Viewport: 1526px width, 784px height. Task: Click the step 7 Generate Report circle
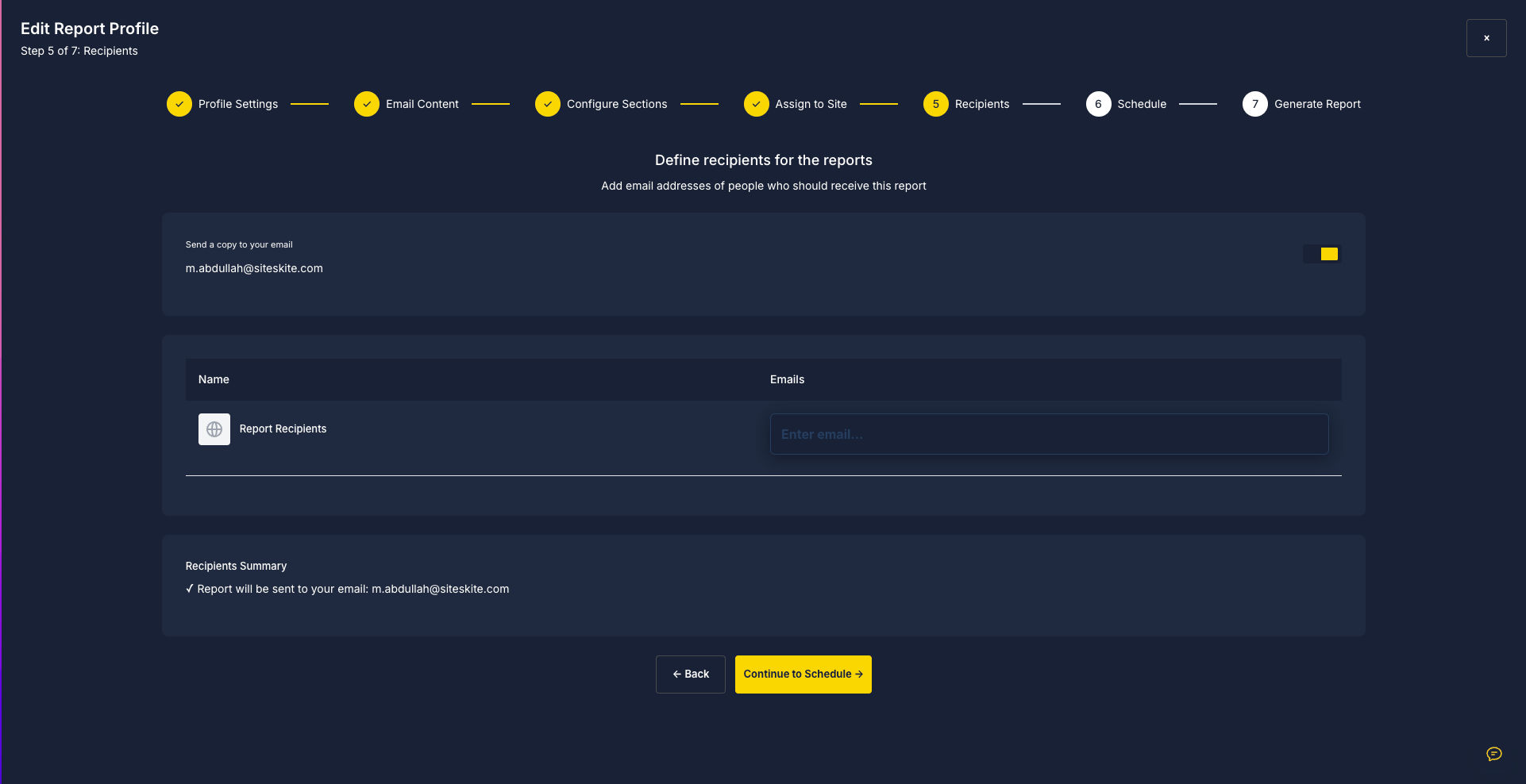point(1255,104)
